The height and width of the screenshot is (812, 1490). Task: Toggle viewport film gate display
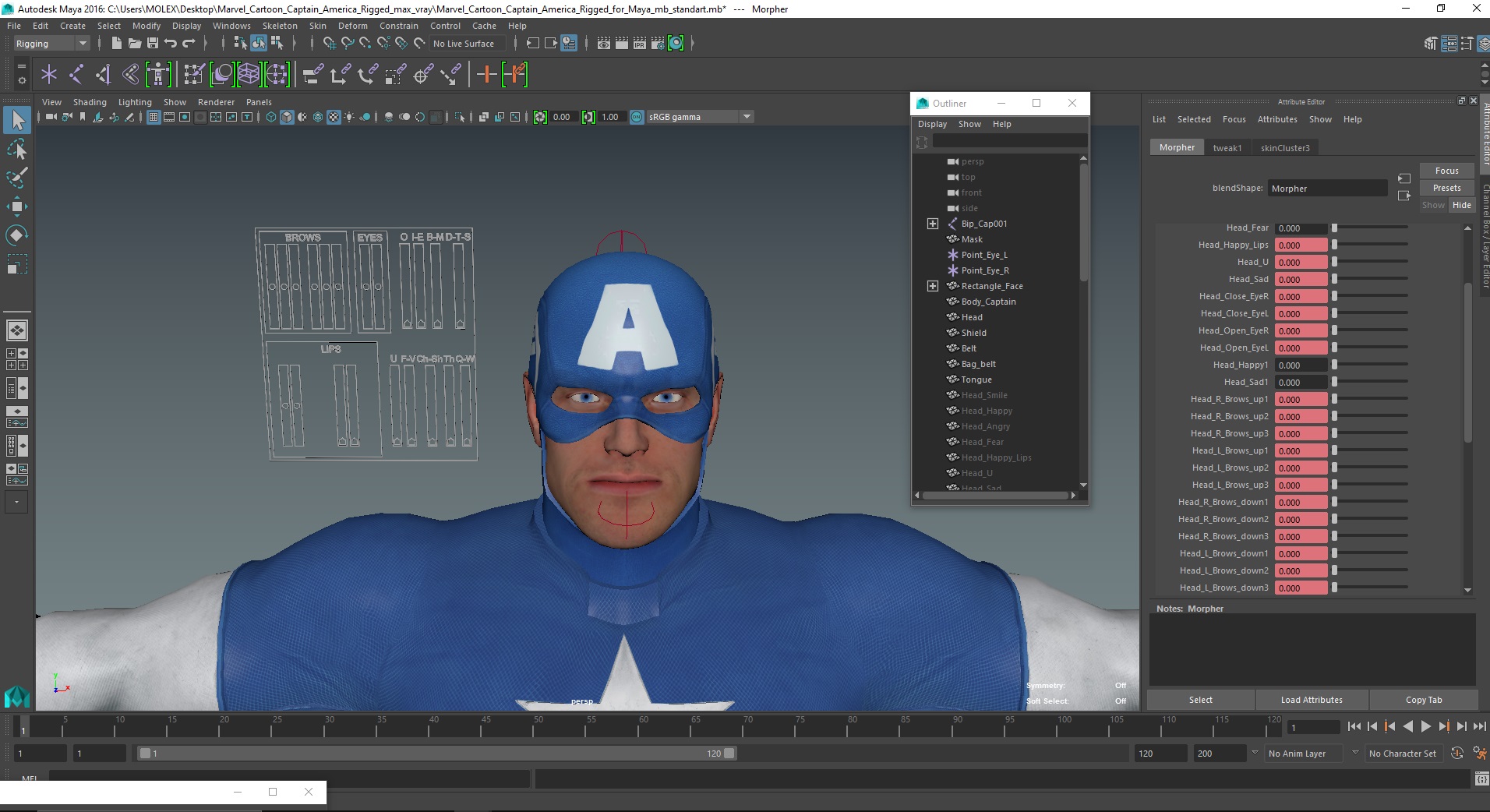click(x=169, y=117)
